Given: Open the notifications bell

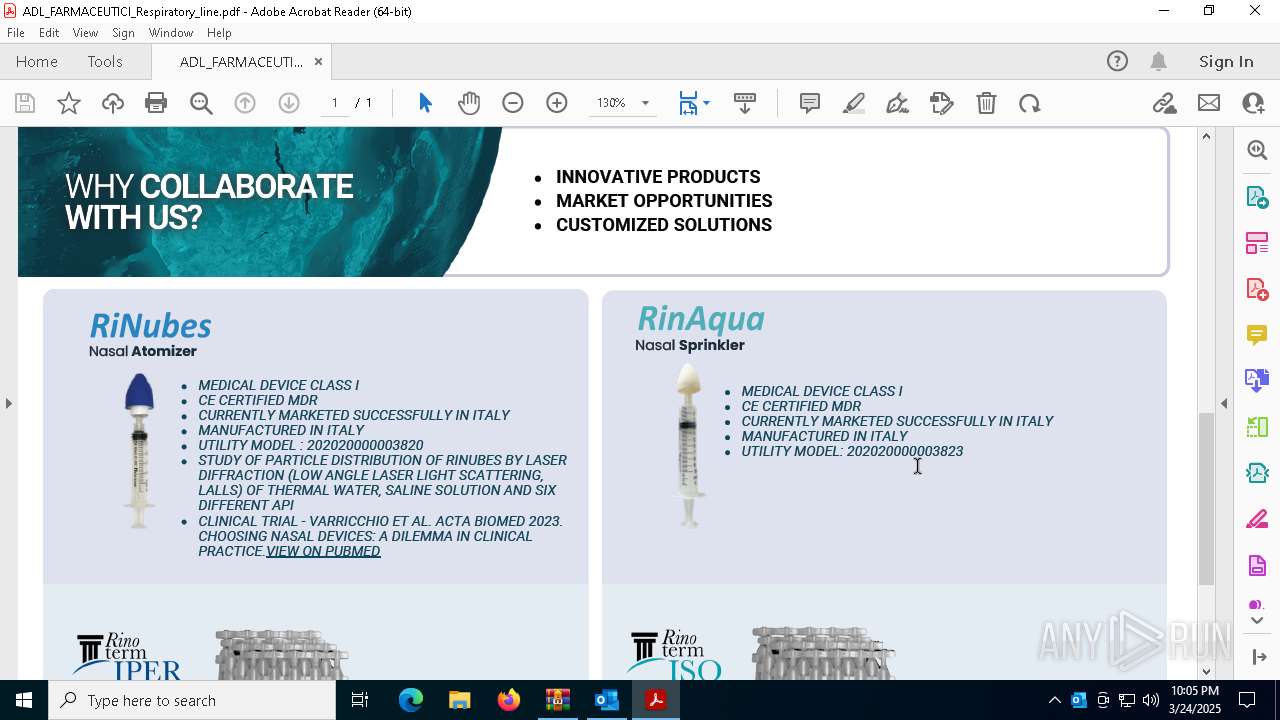Looking at the screenshot, I should [x=1159, y=61].
